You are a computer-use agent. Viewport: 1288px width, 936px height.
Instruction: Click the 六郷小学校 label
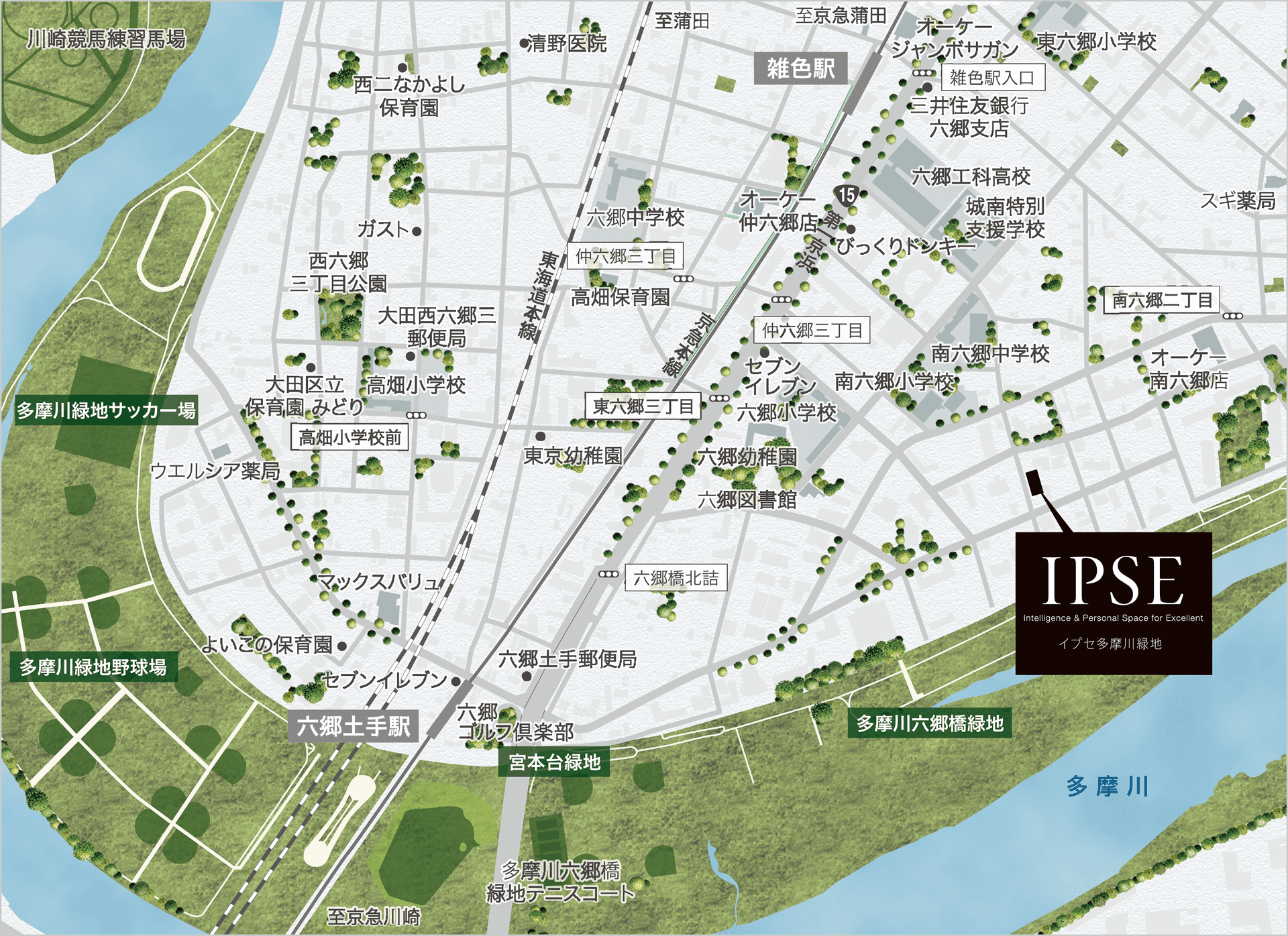(786, 412)
